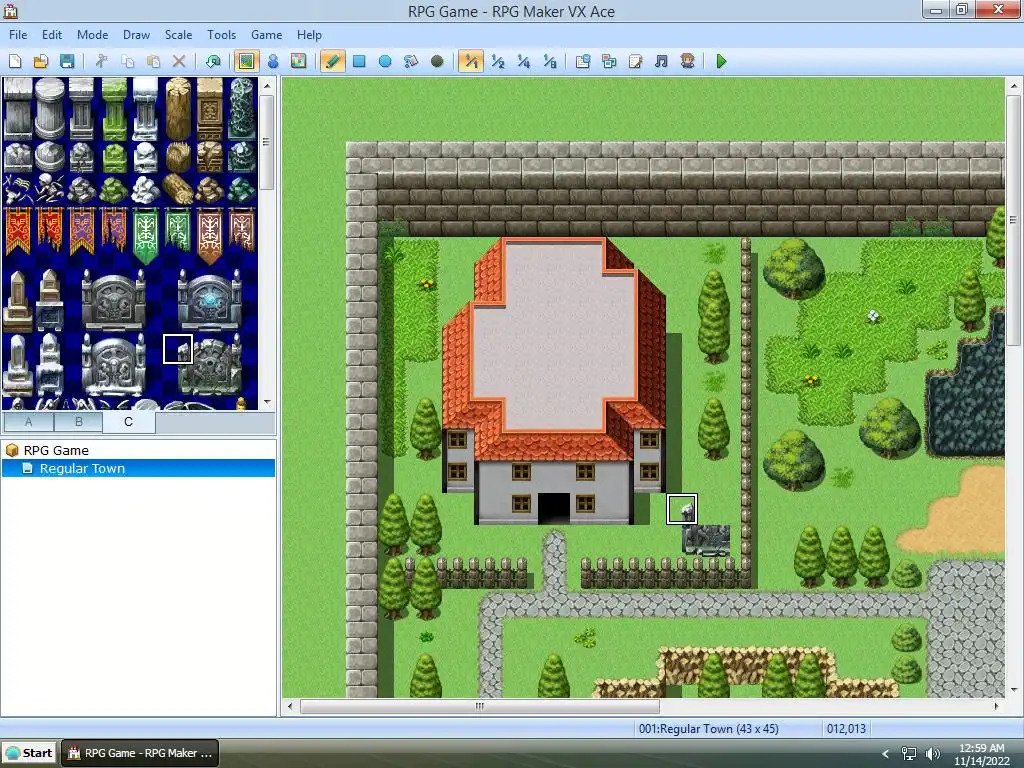Click map horizontal scroll left arrow
Viewport: 1024px width, 768px height.
coord(291,706)
